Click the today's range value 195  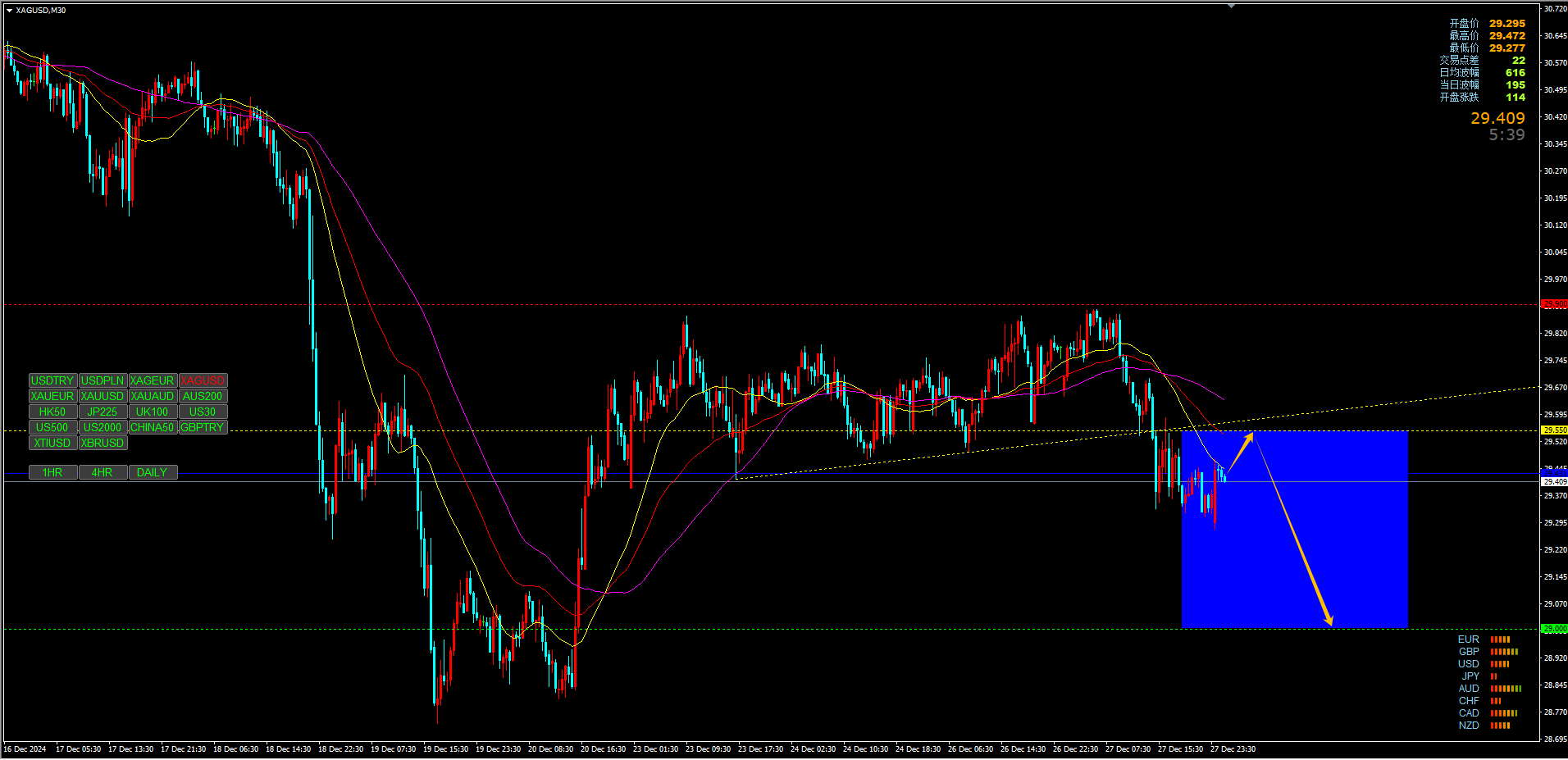click(1516, 85)
